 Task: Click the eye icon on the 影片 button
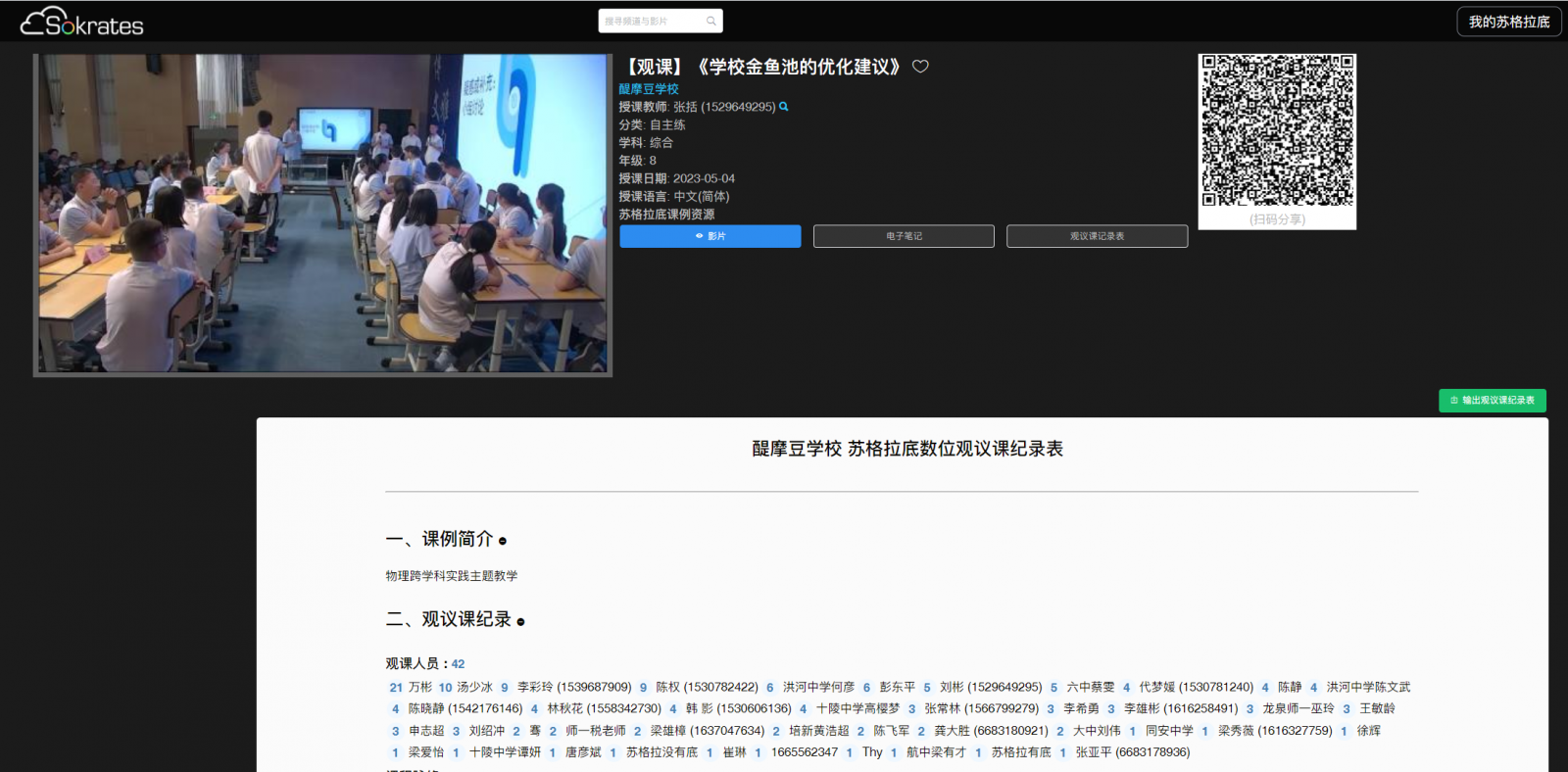point(699,236)
